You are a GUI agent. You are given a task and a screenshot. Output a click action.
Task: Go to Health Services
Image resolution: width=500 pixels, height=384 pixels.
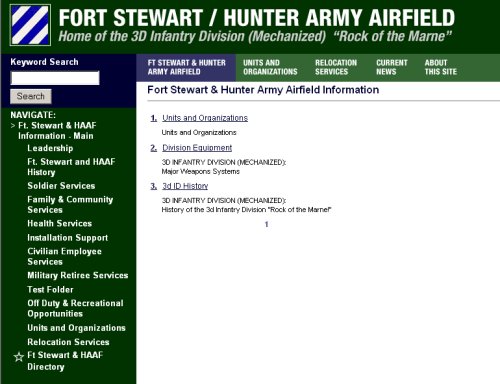[x=59, y=223]
